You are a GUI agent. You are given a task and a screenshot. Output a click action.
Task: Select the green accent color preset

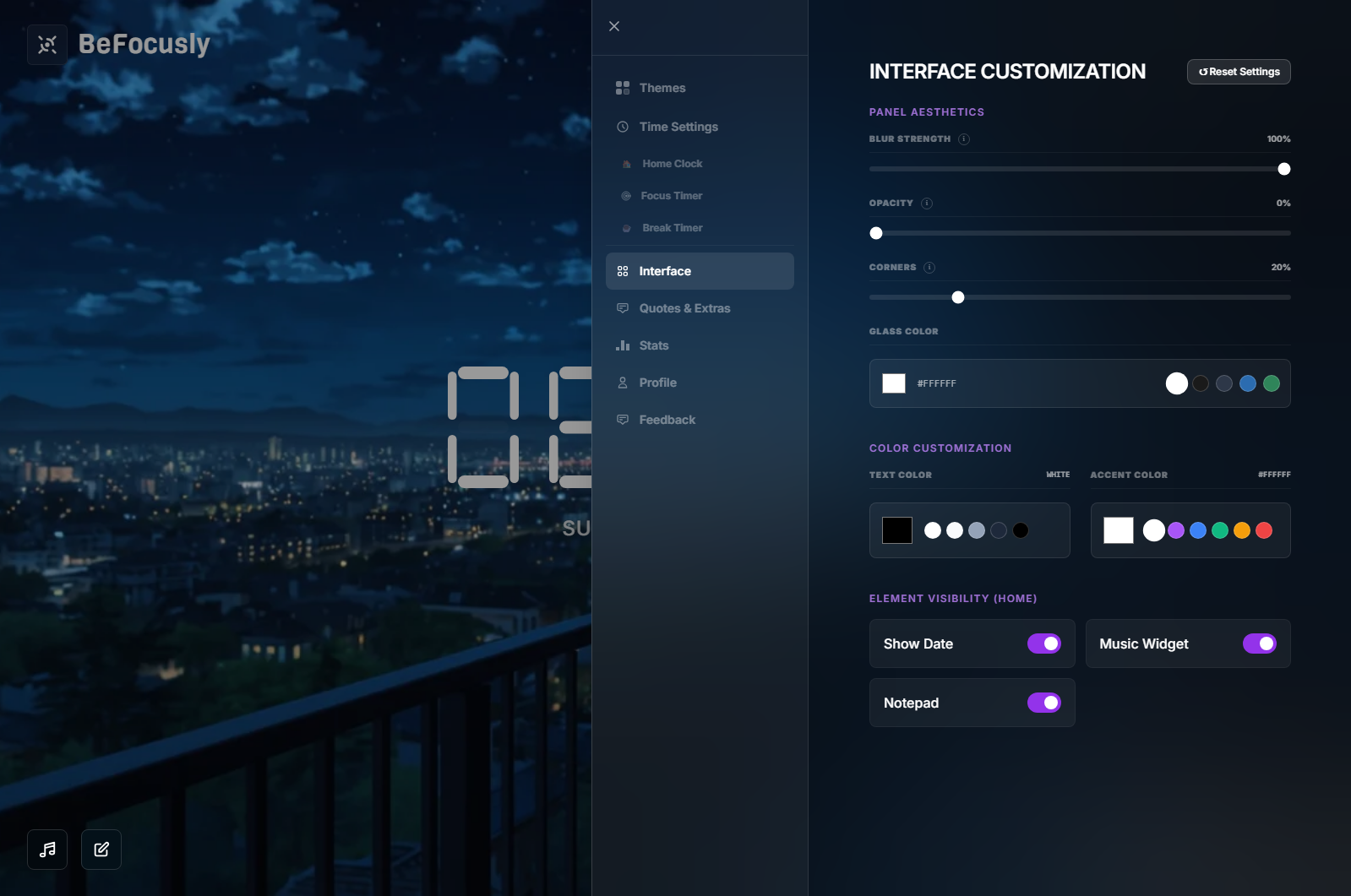[1220, 530]
